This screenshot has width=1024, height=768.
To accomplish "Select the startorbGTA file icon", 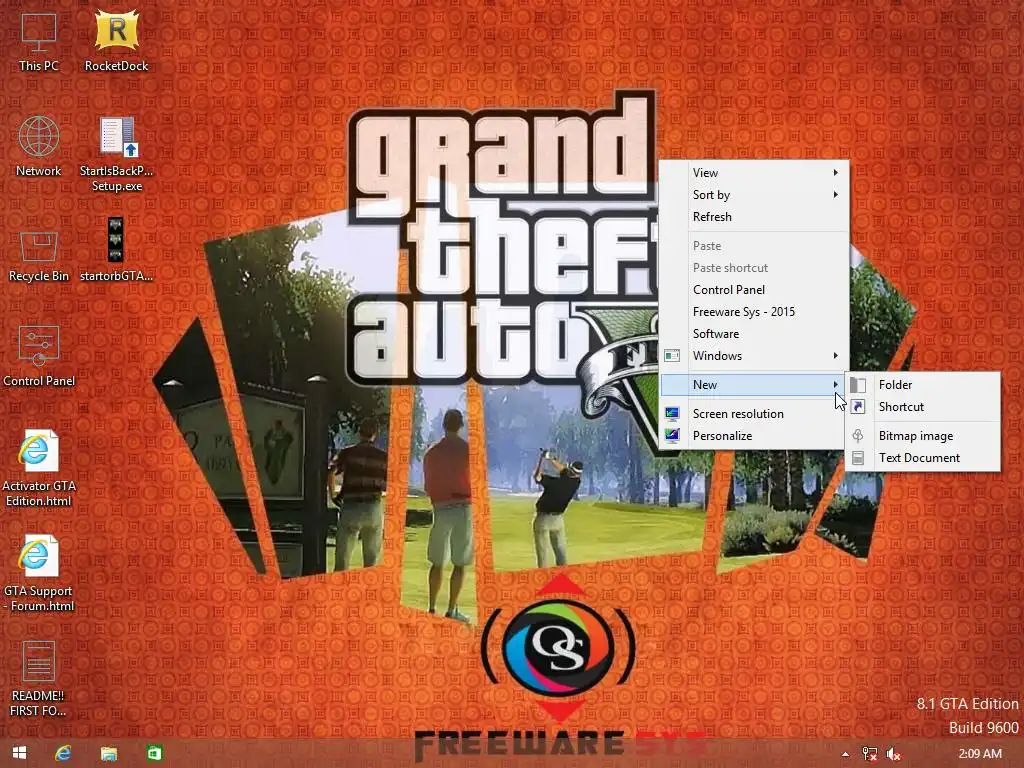I will [116, 250].
